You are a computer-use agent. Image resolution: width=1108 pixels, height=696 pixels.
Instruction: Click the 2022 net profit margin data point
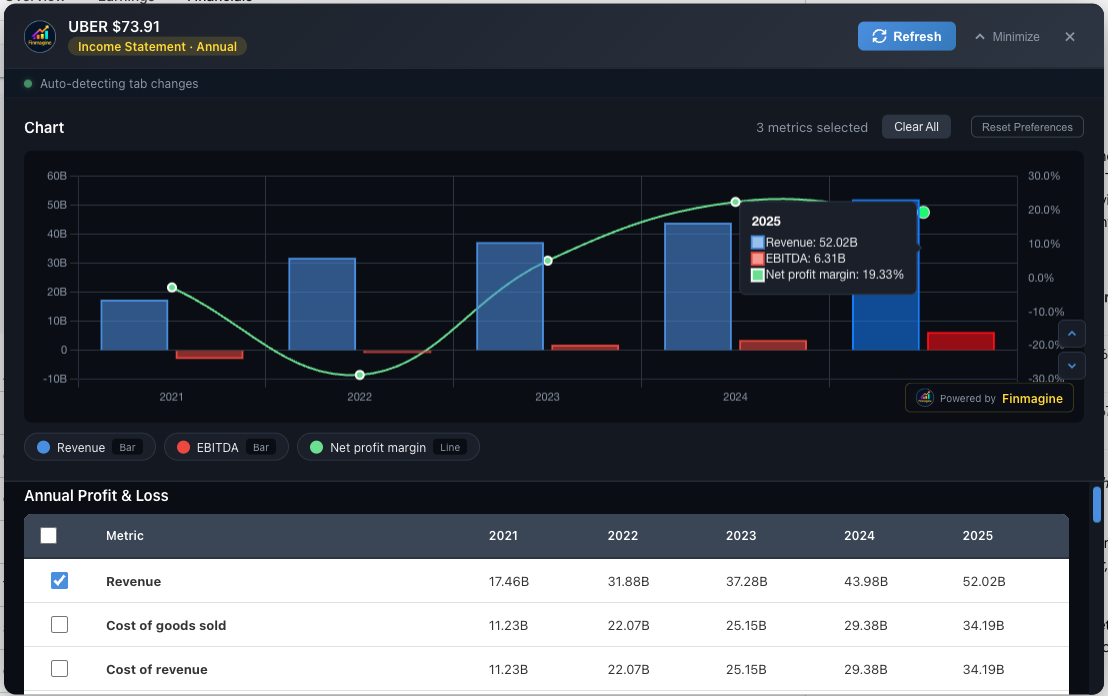tap(360, 375)
